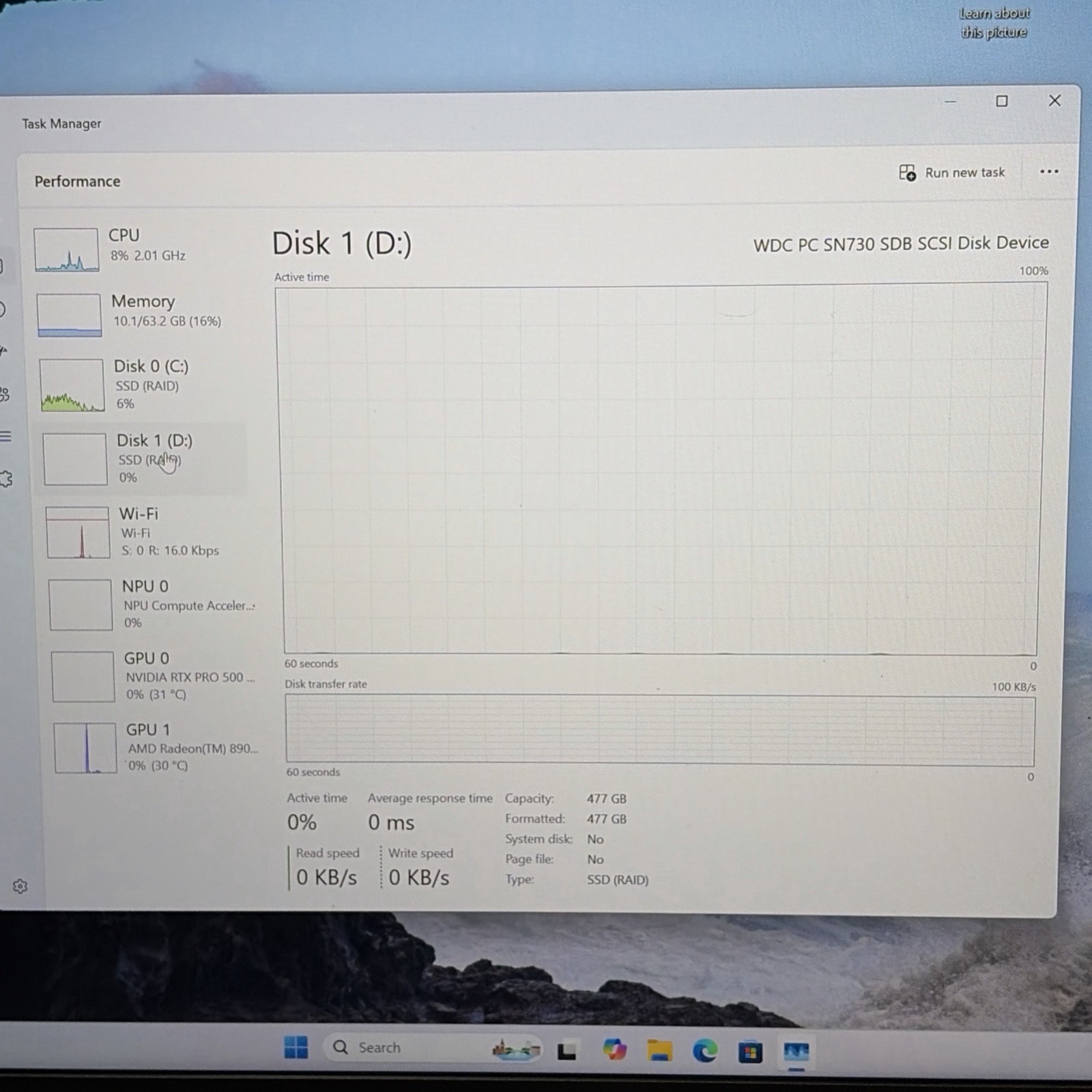Viewport: 1092px width, 1092px height.
Task: Click the Write speed 0 KB/s value
Action: point(419,878)
